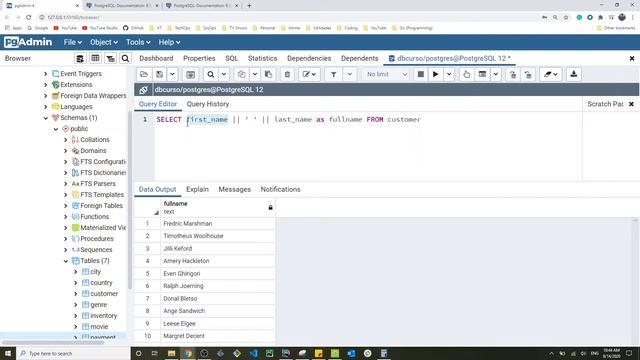The image size is (640, 360).
Task: Click the SQL query text in editor
Action: coord(288,120)
